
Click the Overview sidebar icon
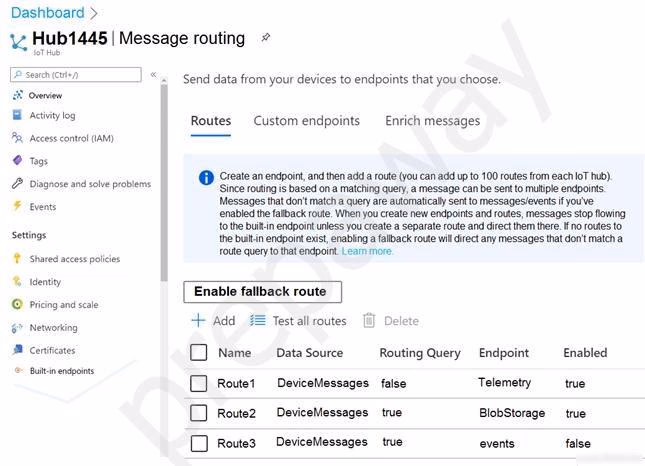point(17,95)
